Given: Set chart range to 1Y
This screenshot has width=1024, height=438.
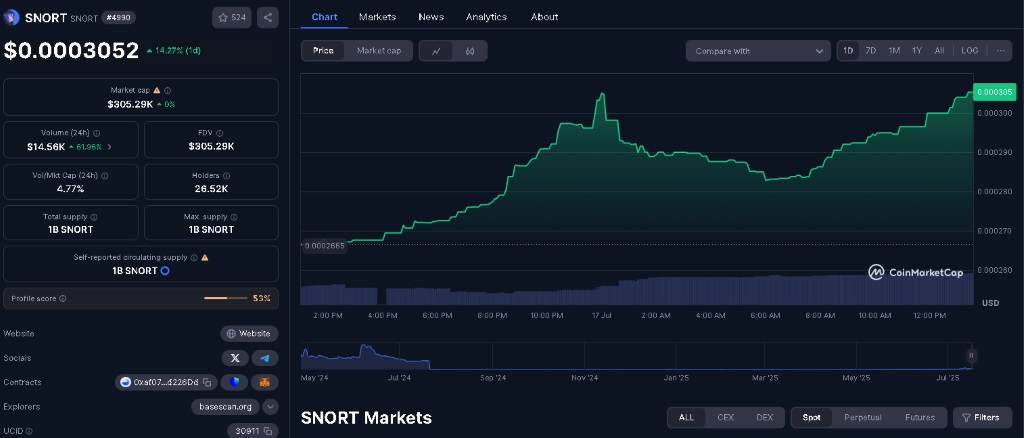Looking at the screenshot, I should point(917,51).
